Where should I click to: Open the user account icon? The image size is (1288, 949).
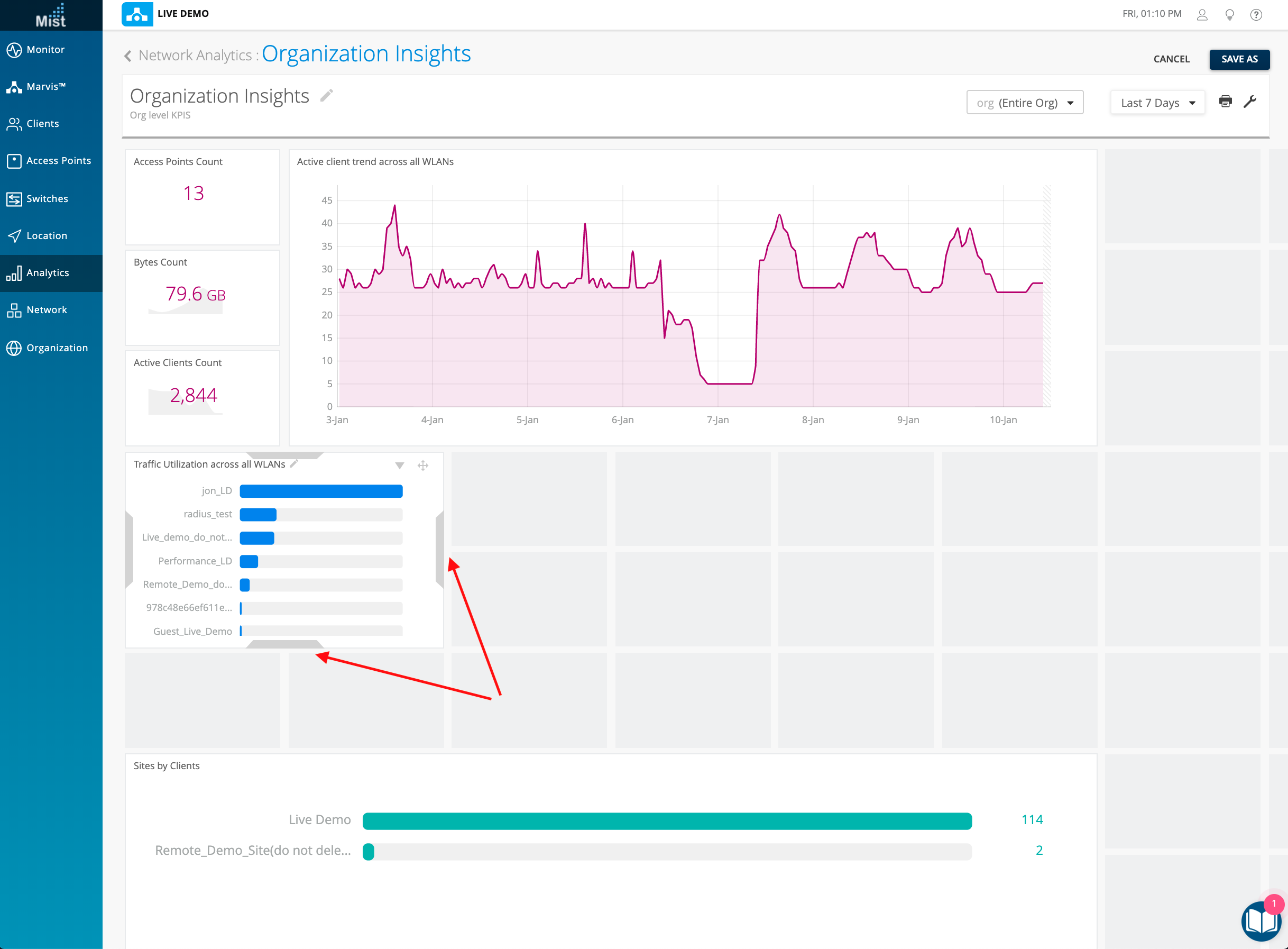(1202, 14)
